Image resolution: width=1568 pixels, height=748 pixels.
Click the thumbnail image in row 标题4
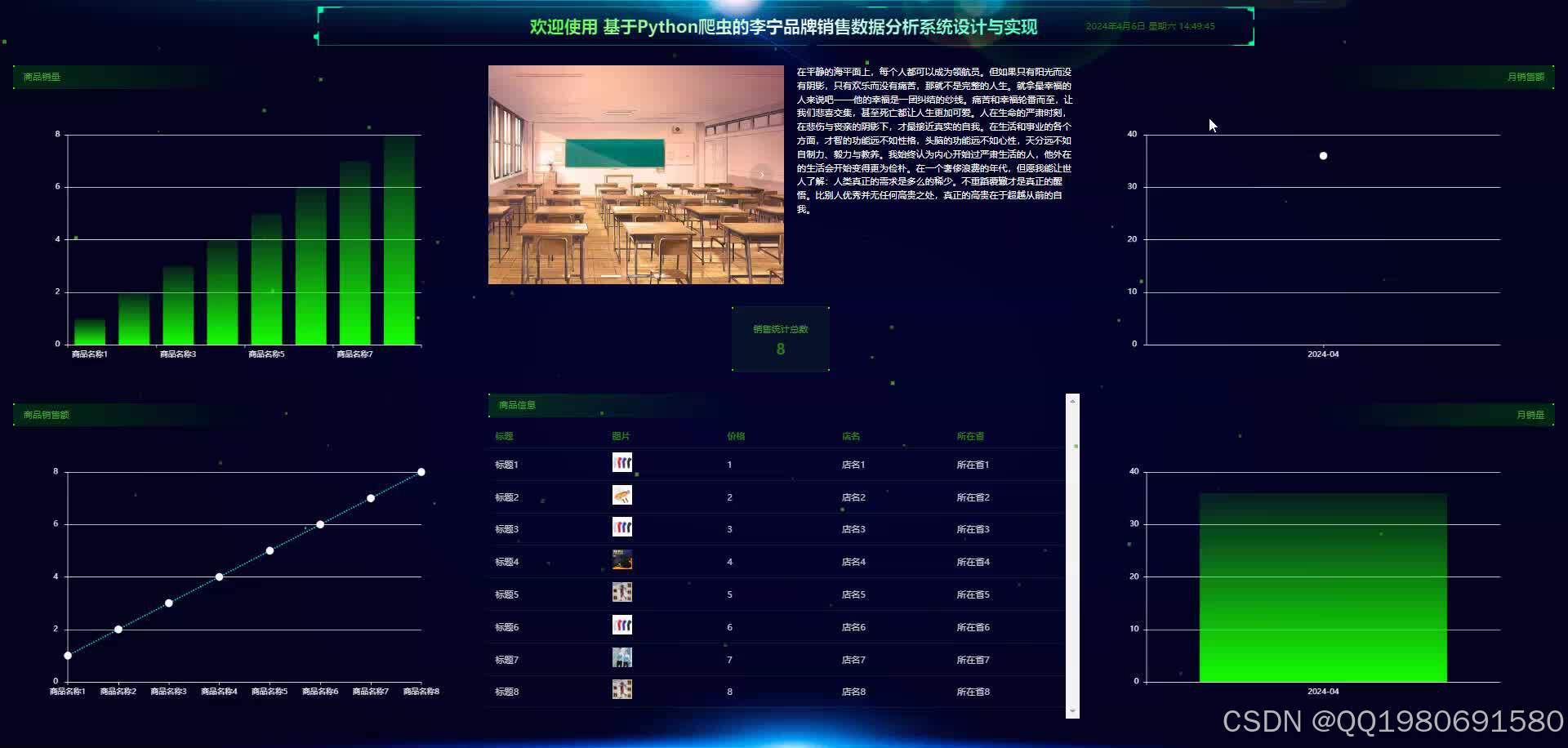[x=622, y=559]
